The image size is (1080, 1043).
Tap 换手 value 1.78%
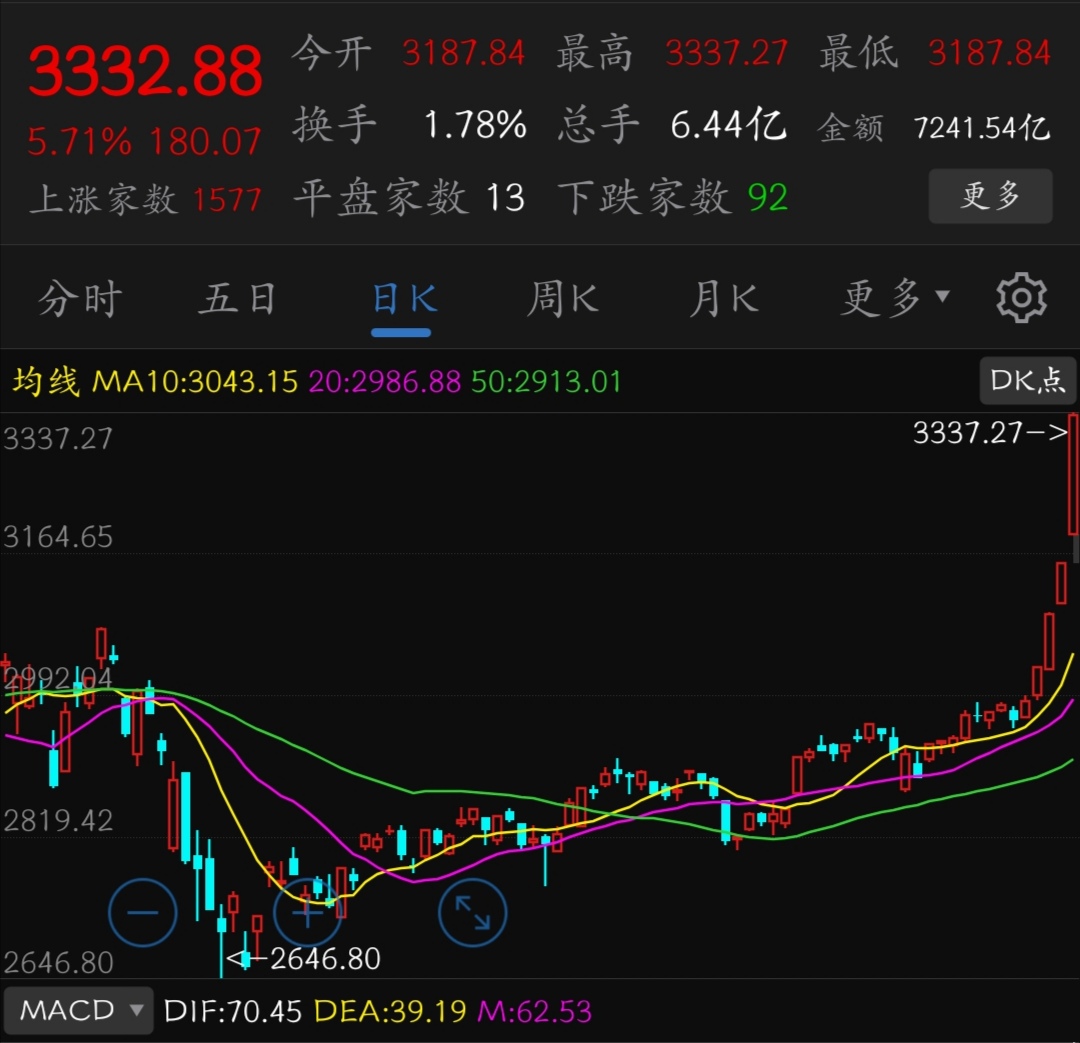[x=475, y=125]
